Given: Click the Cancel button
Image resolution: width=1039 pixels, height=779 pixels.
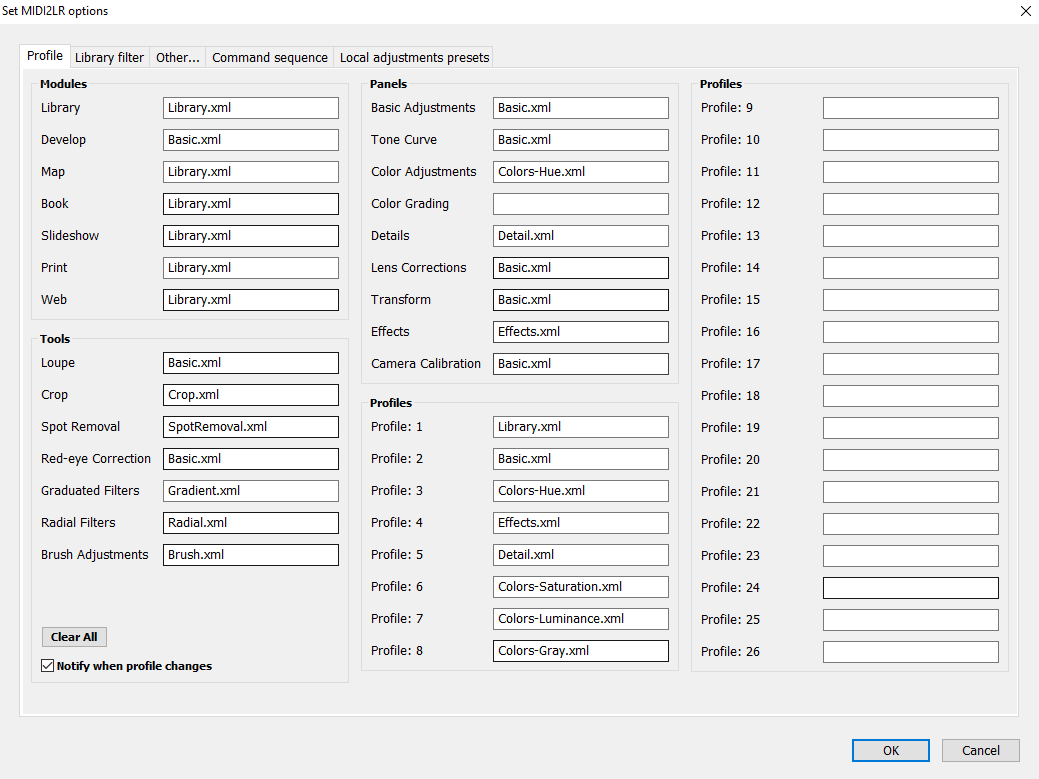Looking at the screenshot, I should pos(980,751).
